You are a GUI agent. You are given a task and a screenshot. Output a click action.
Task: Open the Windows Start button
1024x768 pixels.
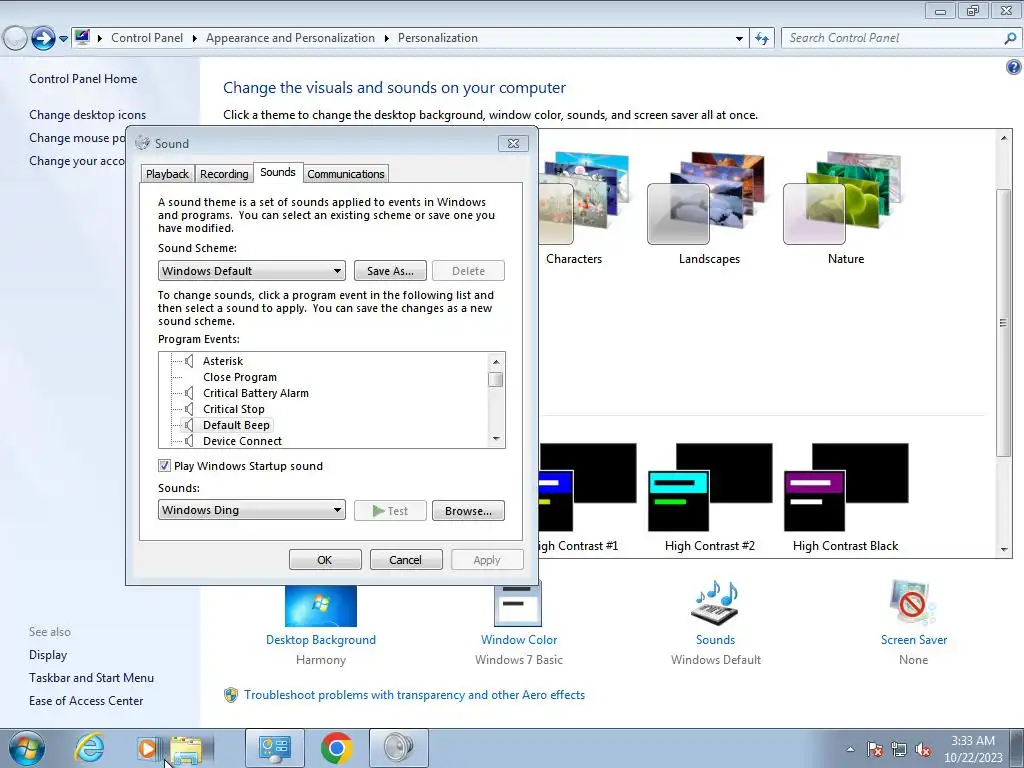click(x=27, y=748)
